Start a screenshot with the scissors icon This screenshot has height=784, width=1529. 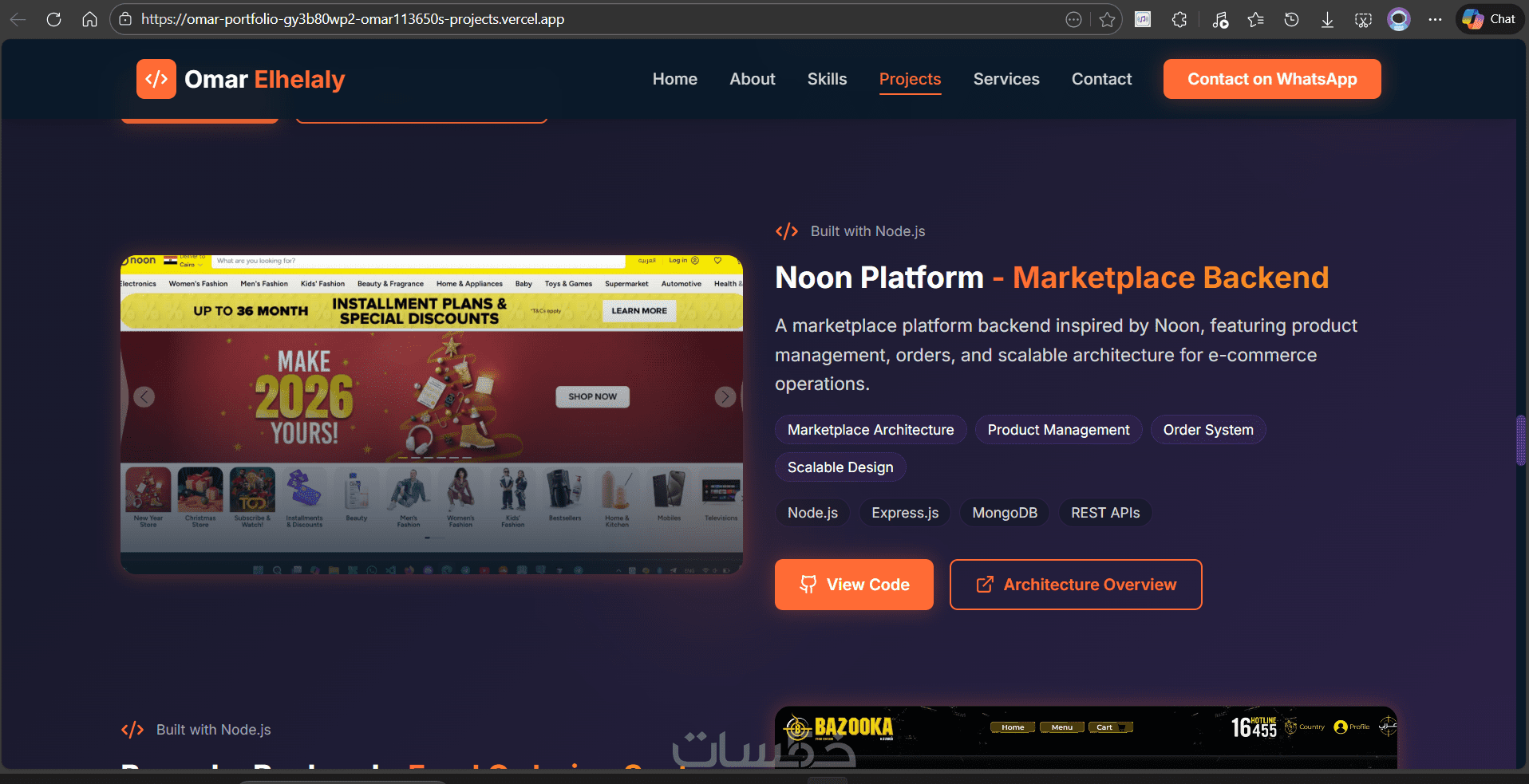click(x=1363, y=19)
